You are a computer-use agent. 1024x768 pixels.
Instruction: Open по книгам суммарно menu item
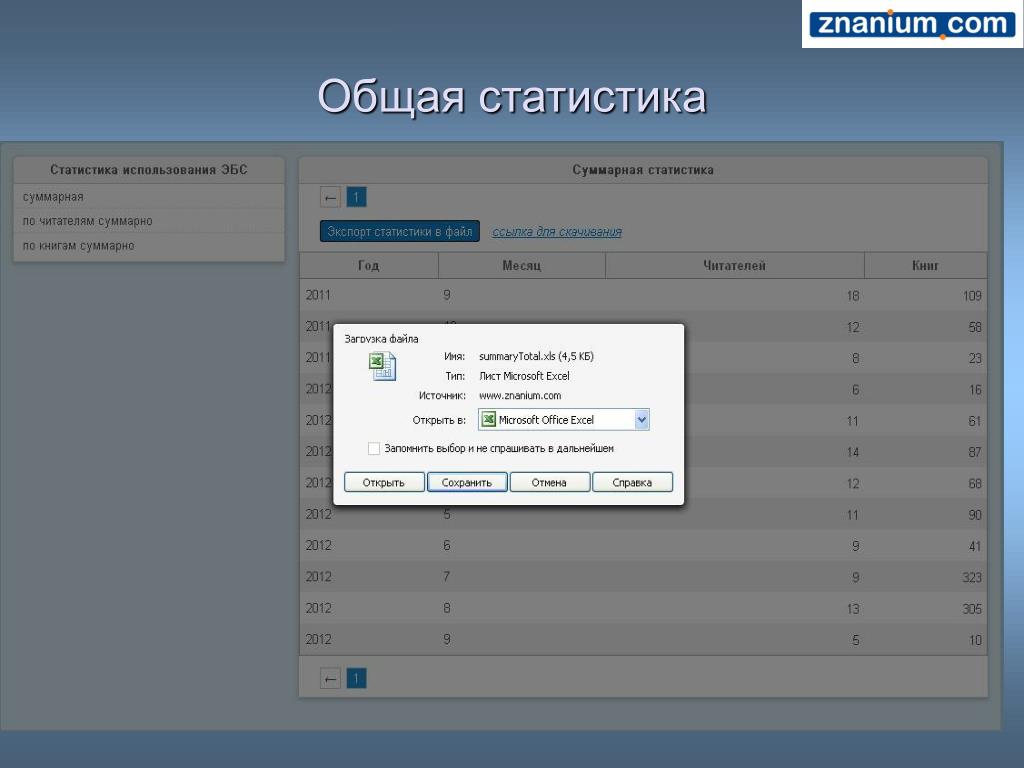[x=79, y=246]
